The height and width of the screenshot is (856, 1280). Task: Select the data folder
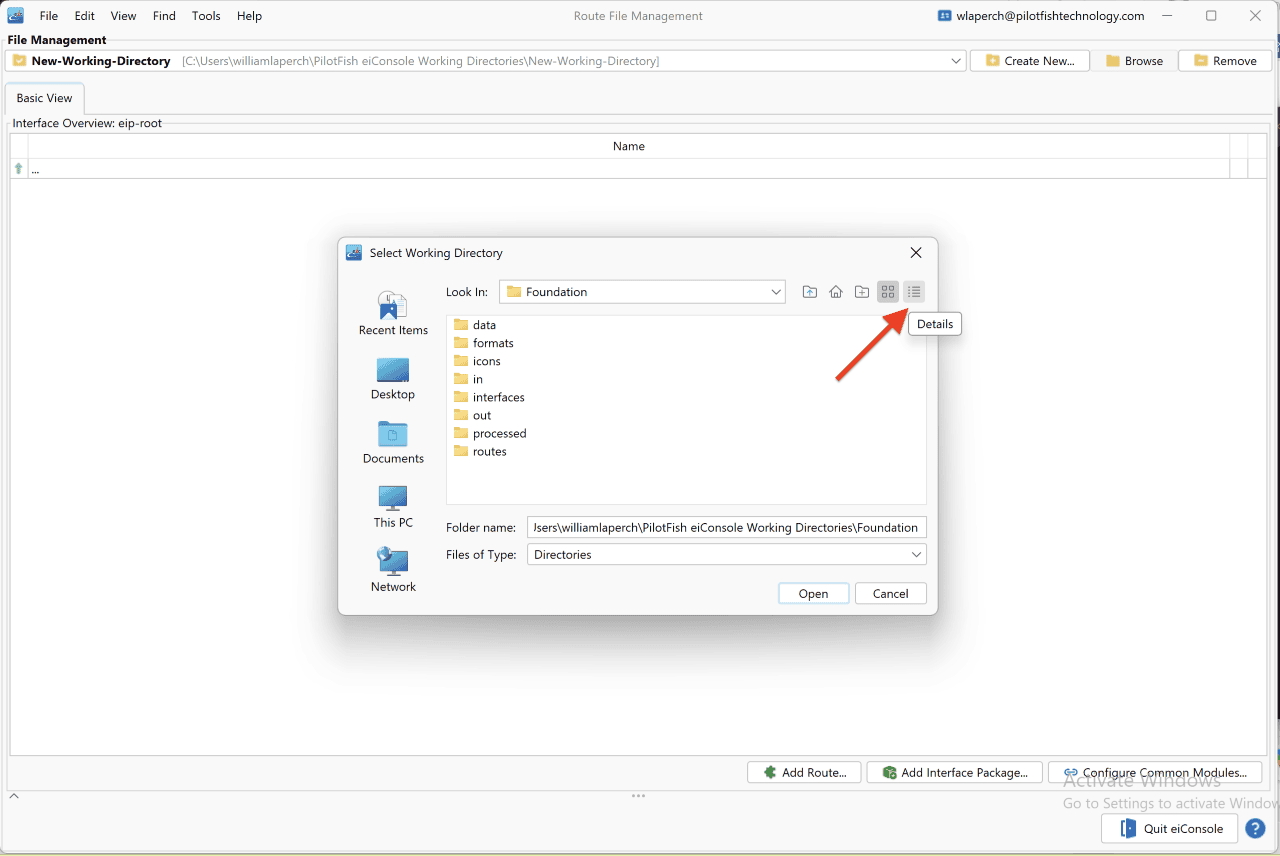pyautogui.click(x=475, y=325)
